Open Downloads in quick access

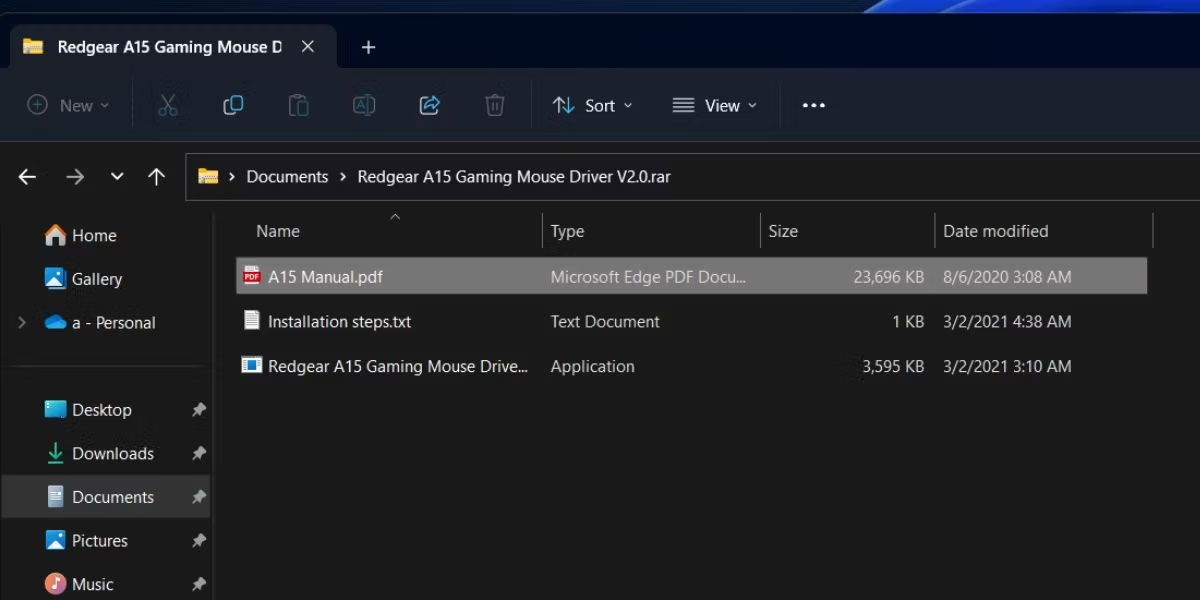(x=99, y=454)
